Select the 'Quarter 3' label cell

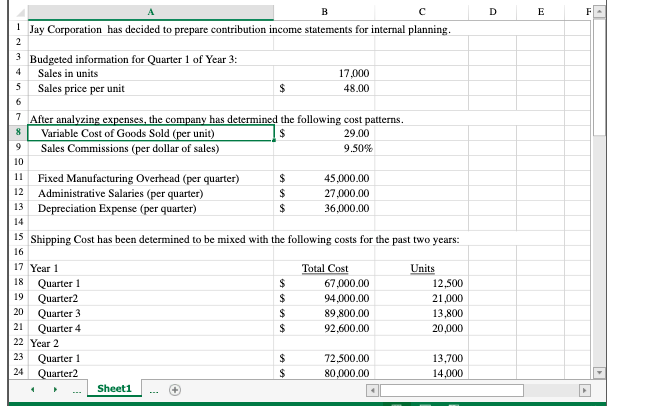coord(150,313)
